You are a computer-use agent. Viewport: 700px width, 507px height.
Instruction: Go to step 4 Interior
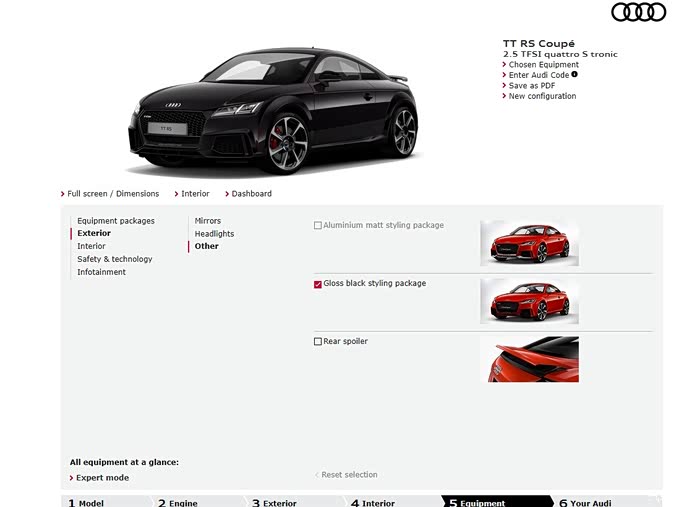391,502
